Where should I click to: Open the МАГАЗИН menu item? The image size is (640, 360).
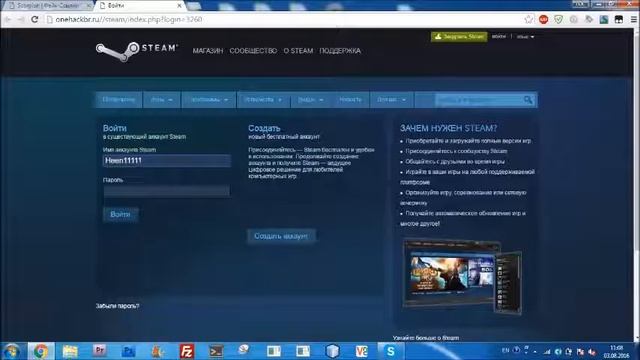pyautogui.click(x=208, y=51)
